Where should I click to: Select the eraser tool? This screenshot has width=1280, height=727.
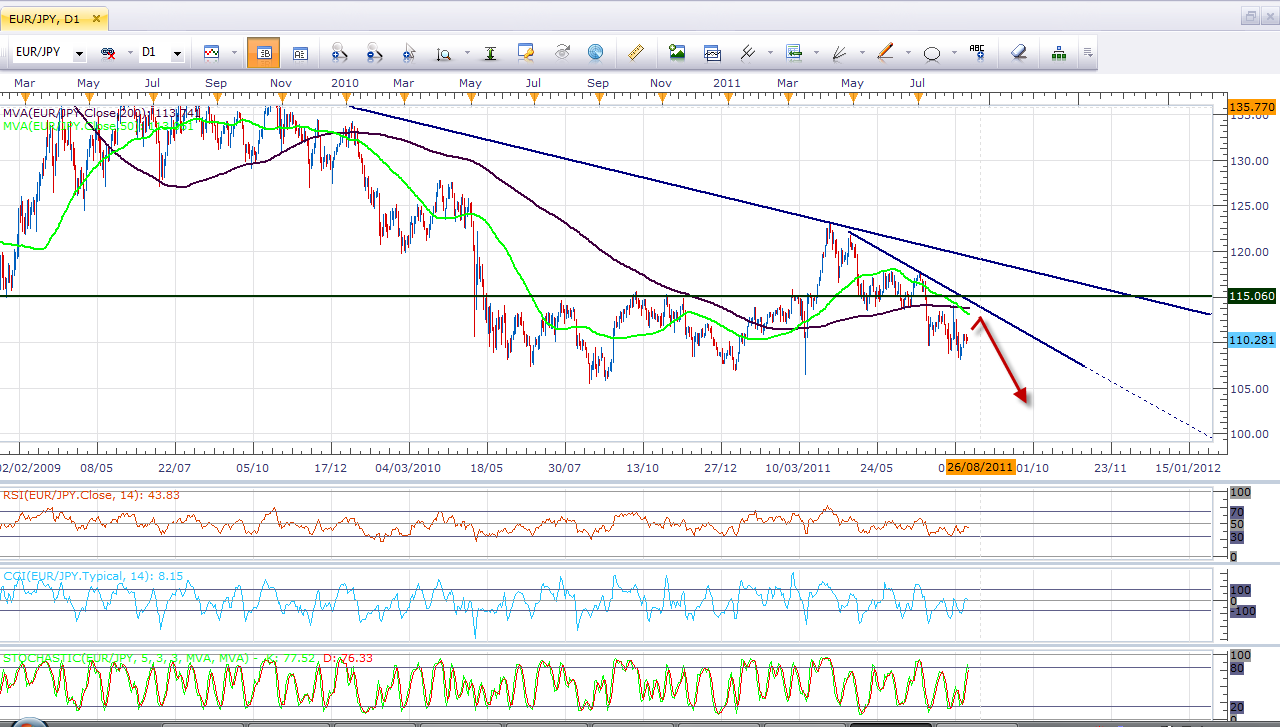click(x=1018, y=52)
